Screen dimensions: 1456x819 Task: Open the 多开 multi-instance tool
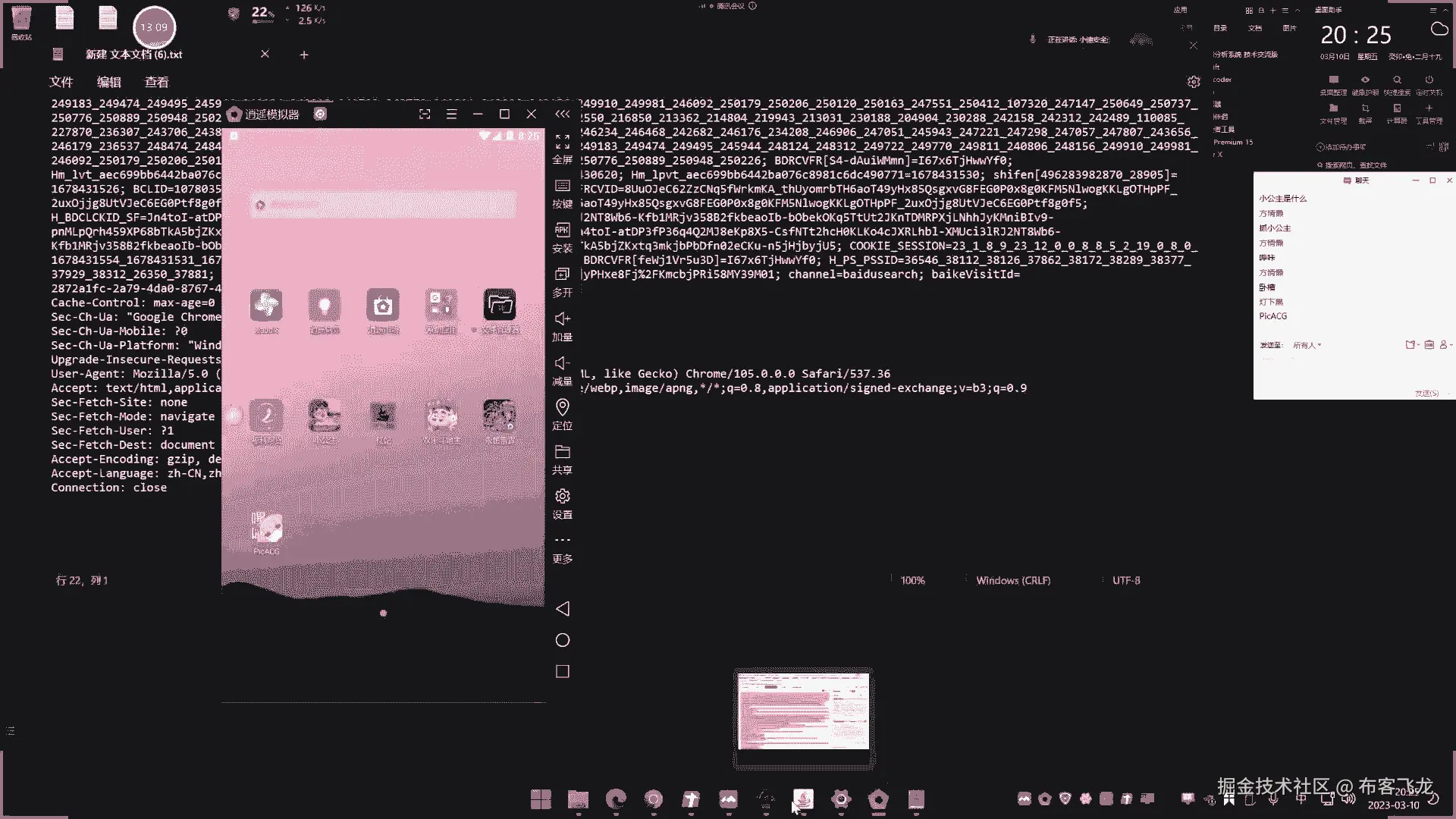562,275
